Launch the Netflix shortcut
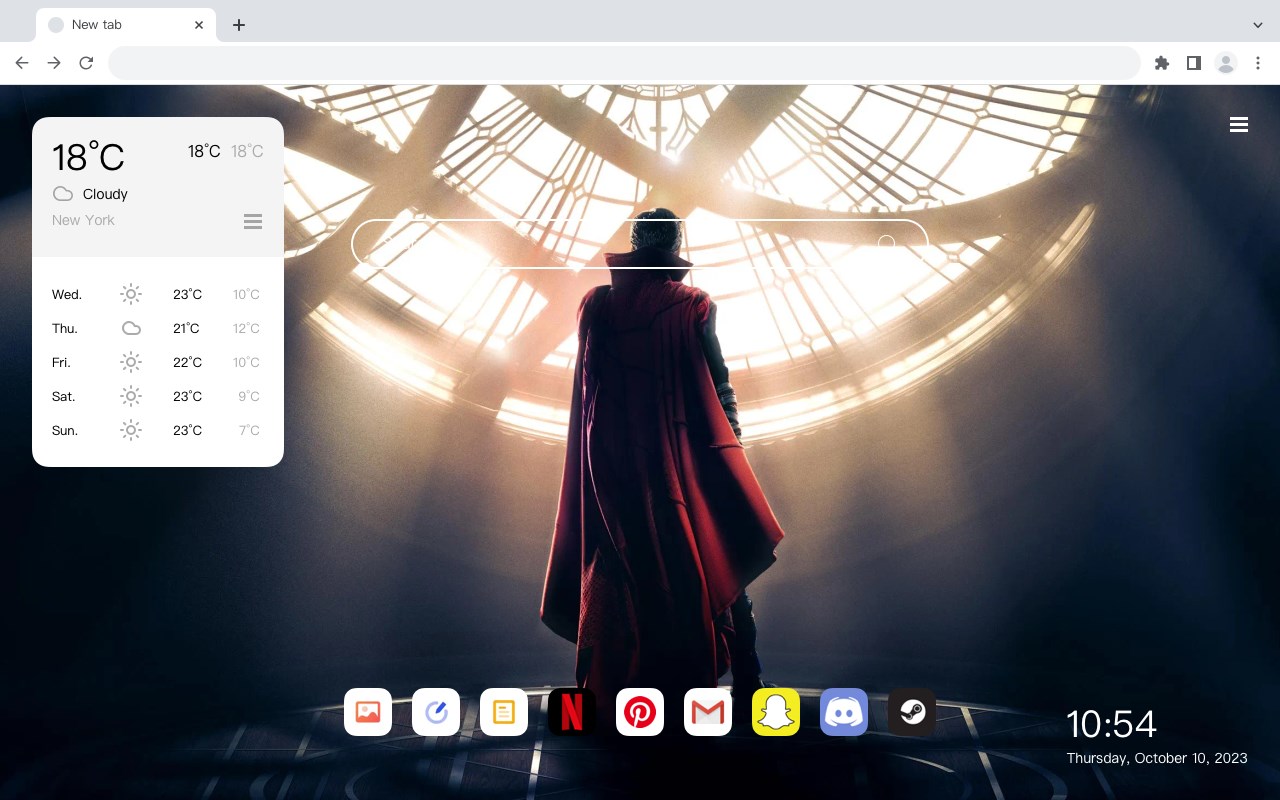 pos(572,712)
